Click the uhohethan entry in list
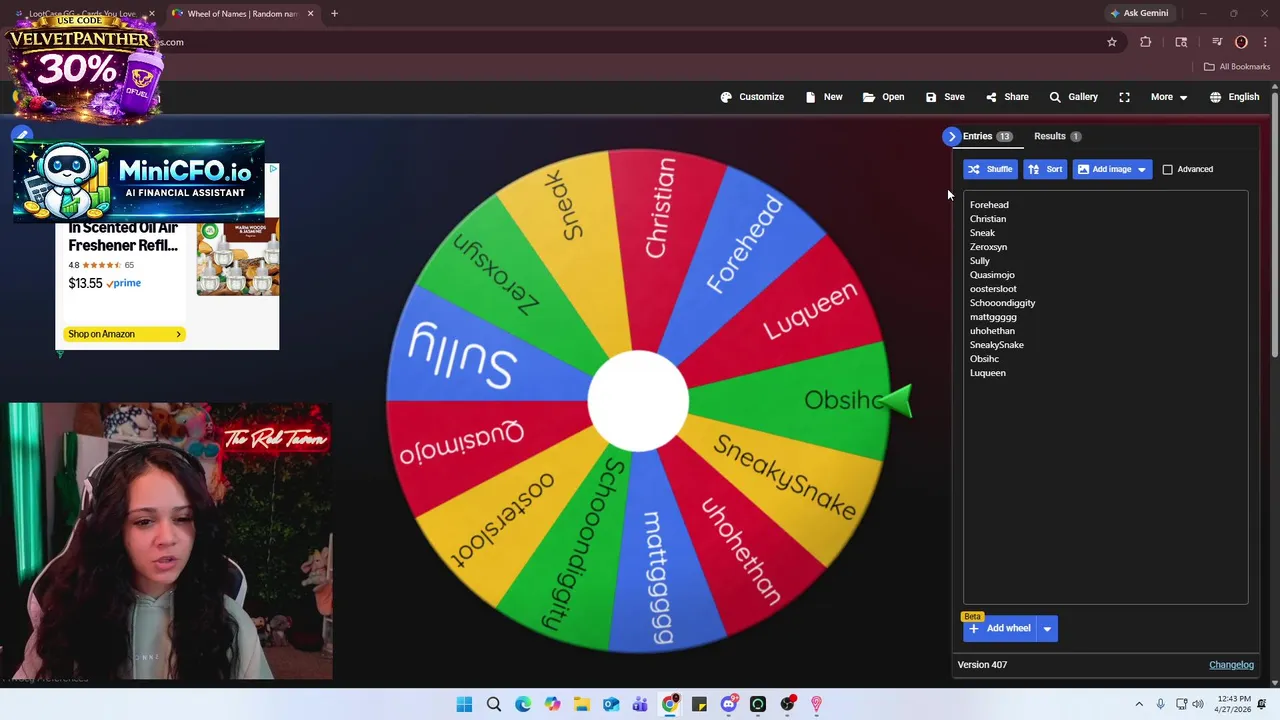Screen dimensions: 1280x720 pyautogui.click(x=992, y=331)
